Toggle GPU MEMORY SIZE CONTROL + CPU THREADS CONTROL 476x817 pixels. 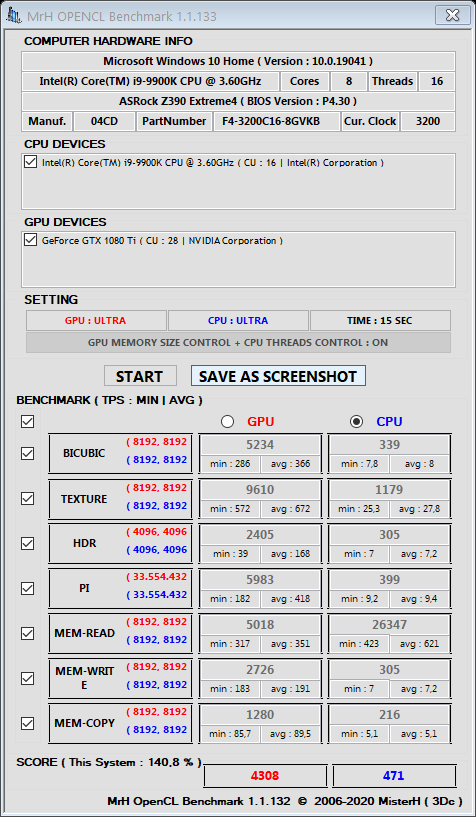(x=238, y=342)
